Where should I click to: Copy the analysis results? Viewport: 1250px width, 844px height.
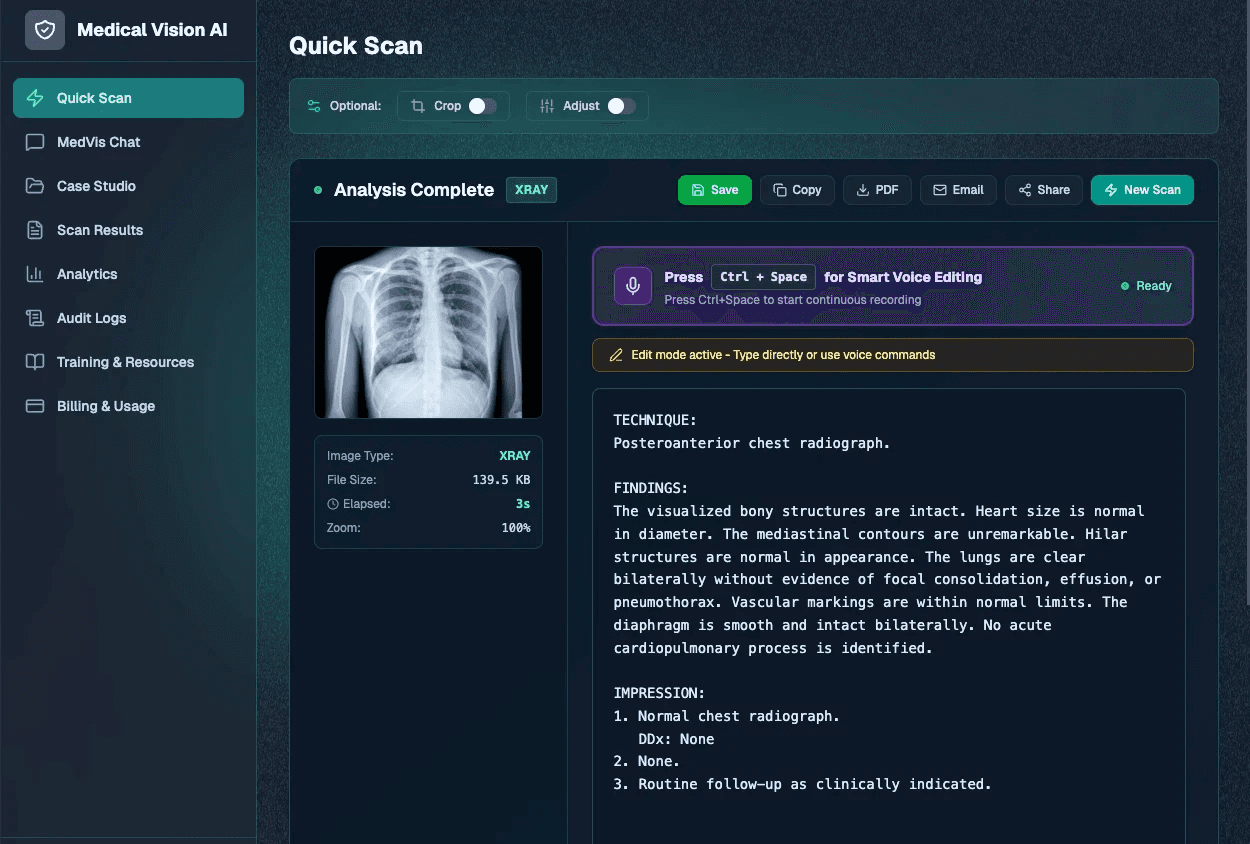[x=797, y=190]
